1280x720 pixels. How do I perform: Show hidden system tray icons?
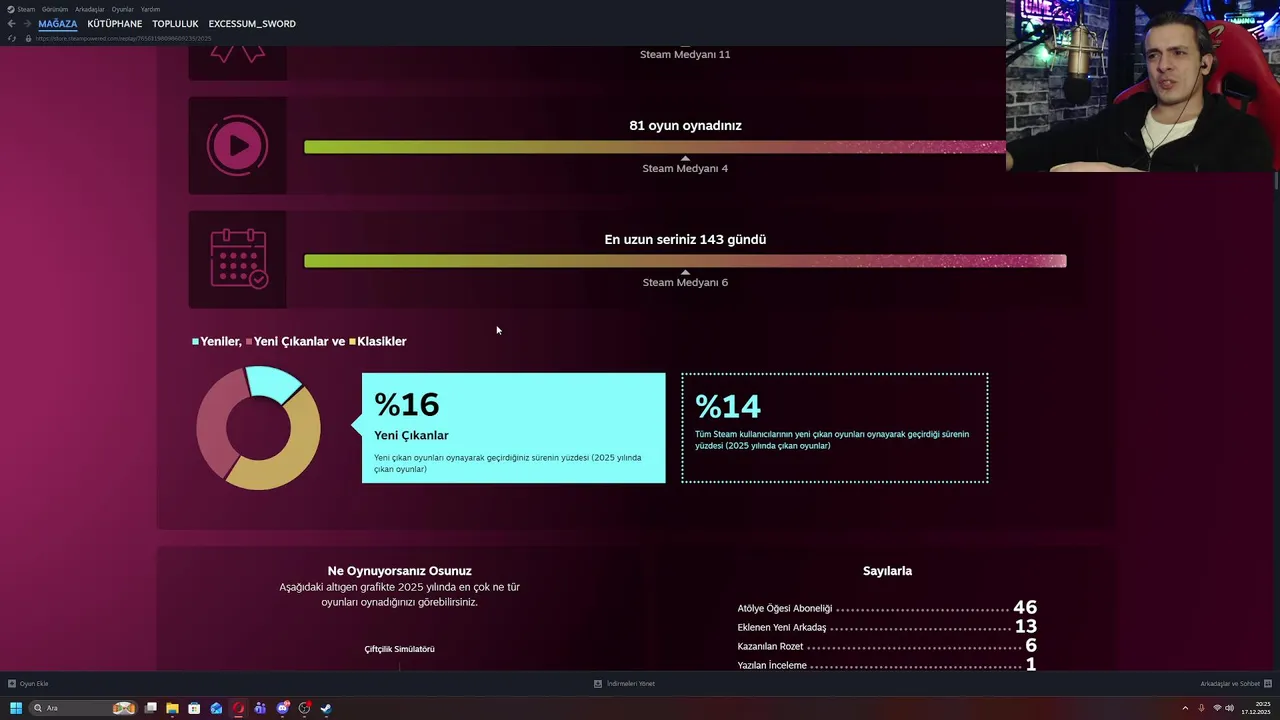click(x=1185, y=708)
